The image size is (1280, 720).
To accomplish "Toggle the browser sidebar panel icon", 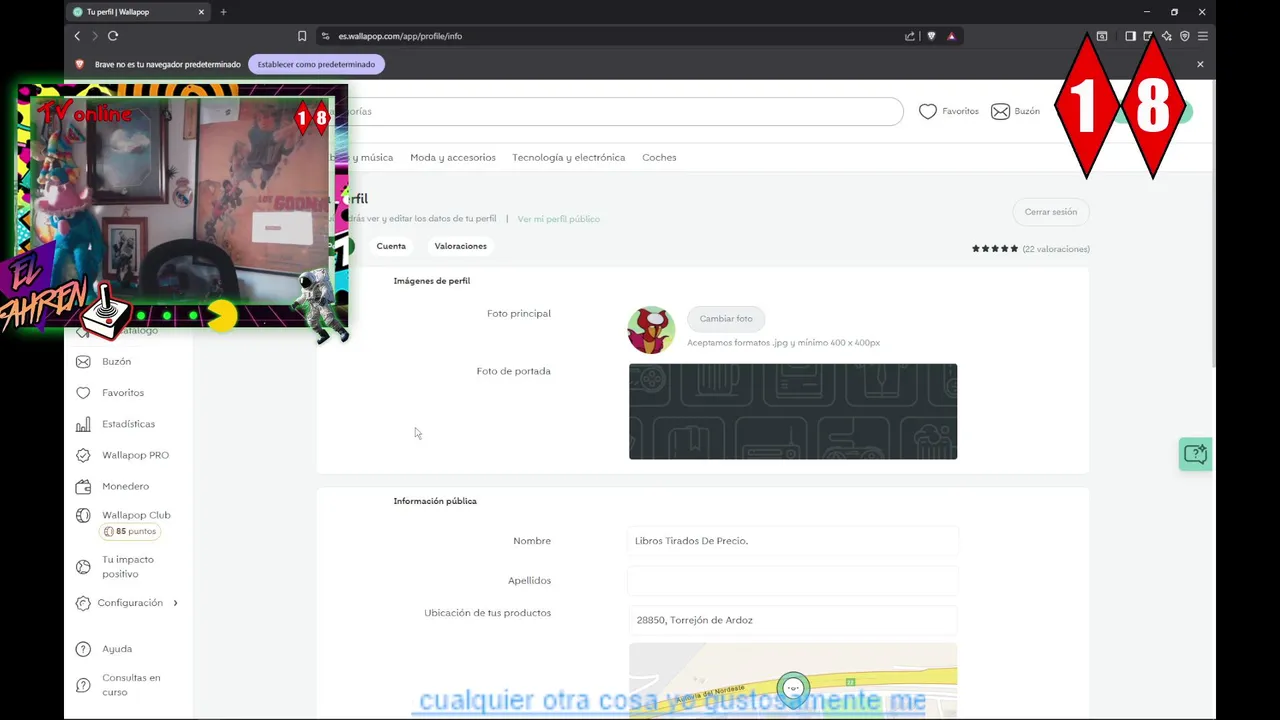I will click(x=1130, y=36).
